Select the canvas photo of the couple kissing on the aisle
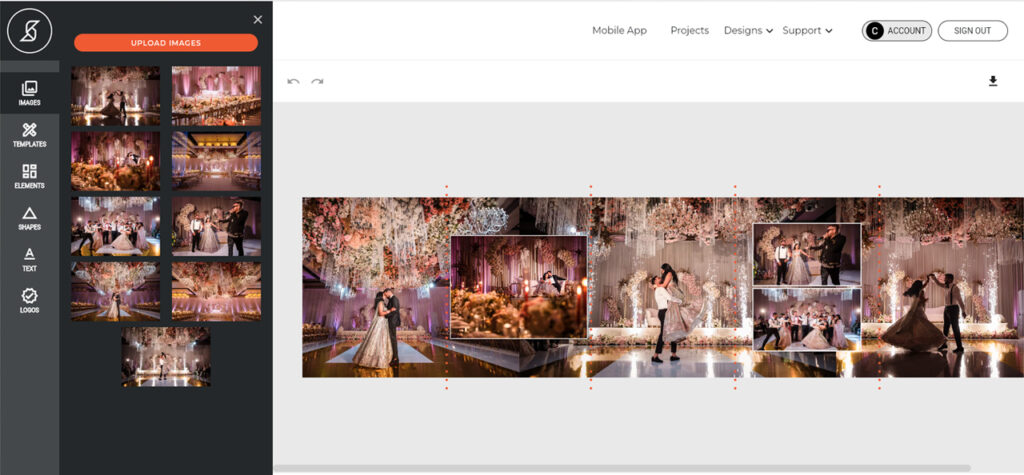The height and width of the screenshot is (475, 1024). click(x=376, y=287)
